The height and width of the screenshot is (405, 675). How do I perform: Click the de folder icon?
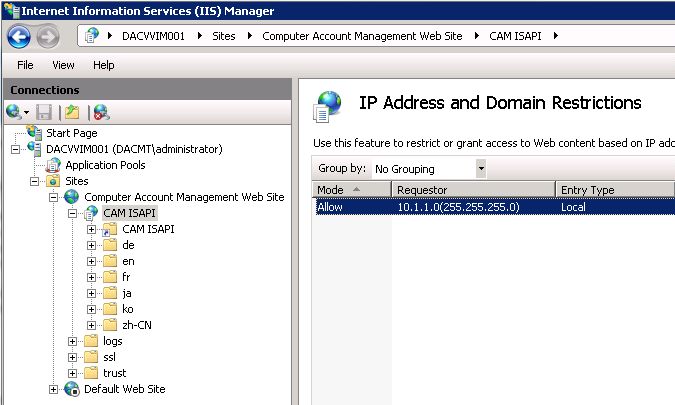110,245
